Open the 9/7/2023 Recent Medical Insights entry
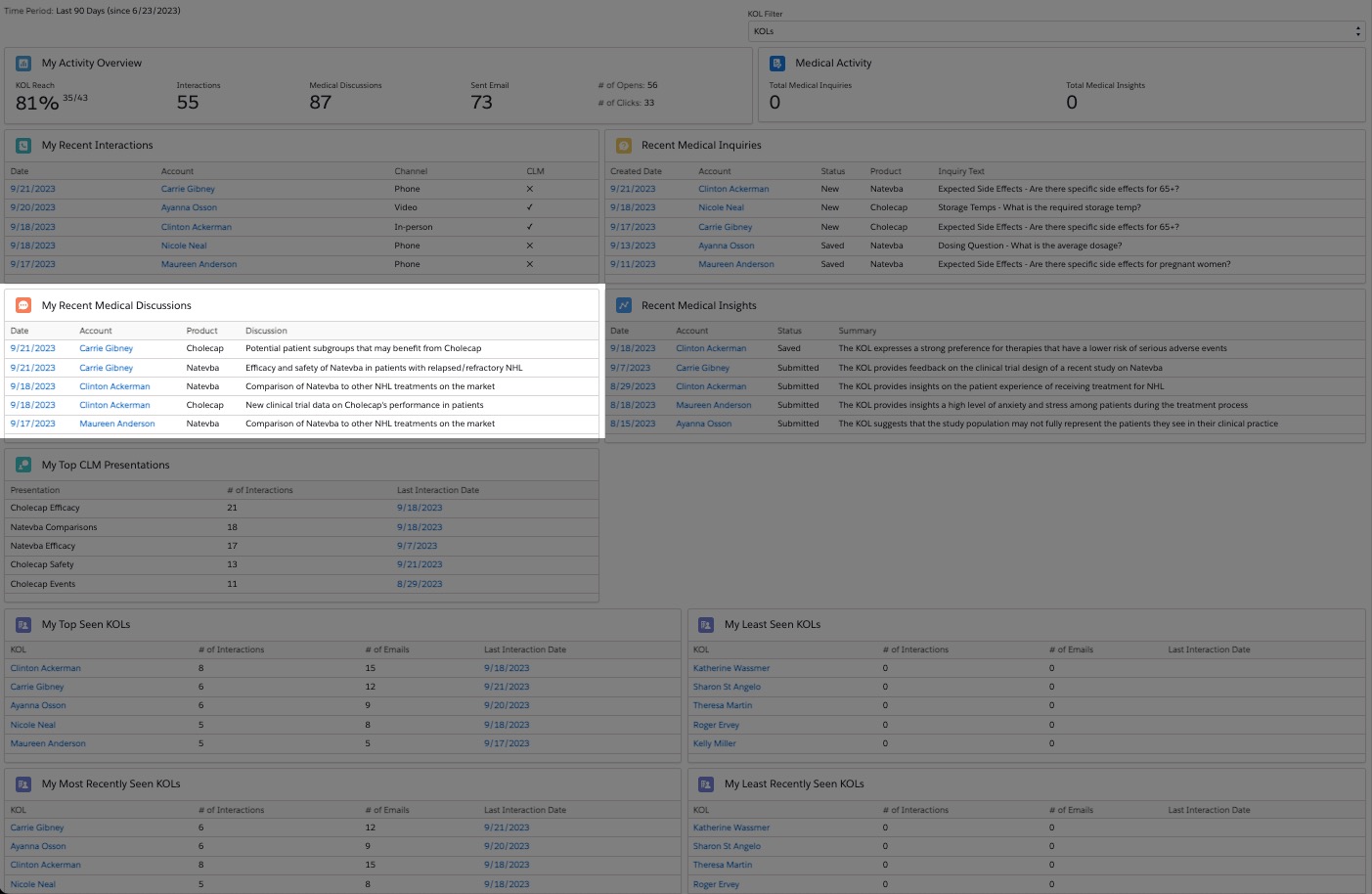 [x=630, y=368]
